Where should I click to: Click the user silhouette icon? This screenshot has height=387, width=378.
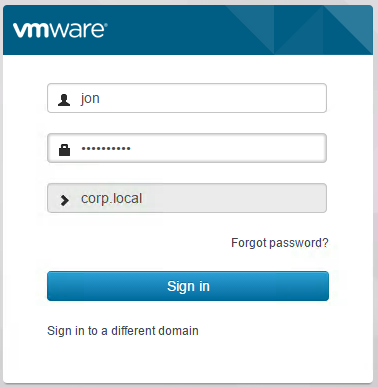click(64, 100)
